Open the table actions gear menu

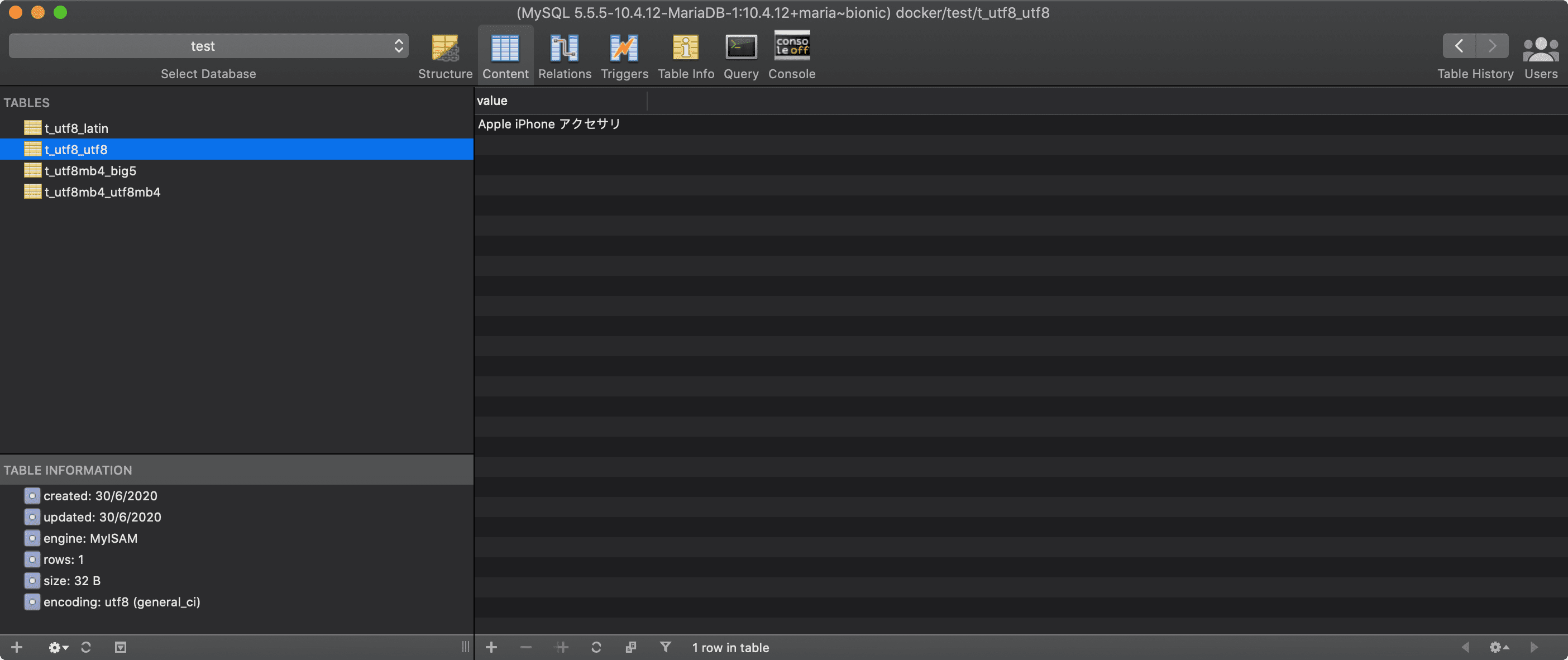[56, 647]
